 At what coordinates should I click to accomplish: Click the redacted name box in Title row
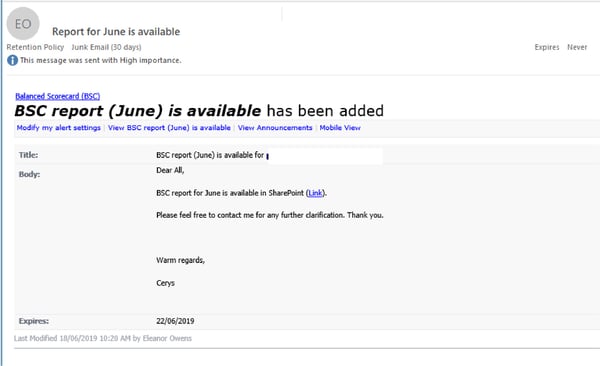point(325,156)
